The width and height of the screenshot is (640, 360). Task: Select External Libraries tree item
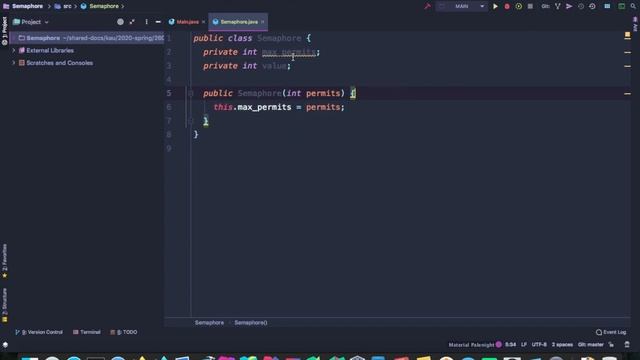click(x=50, y=51)
